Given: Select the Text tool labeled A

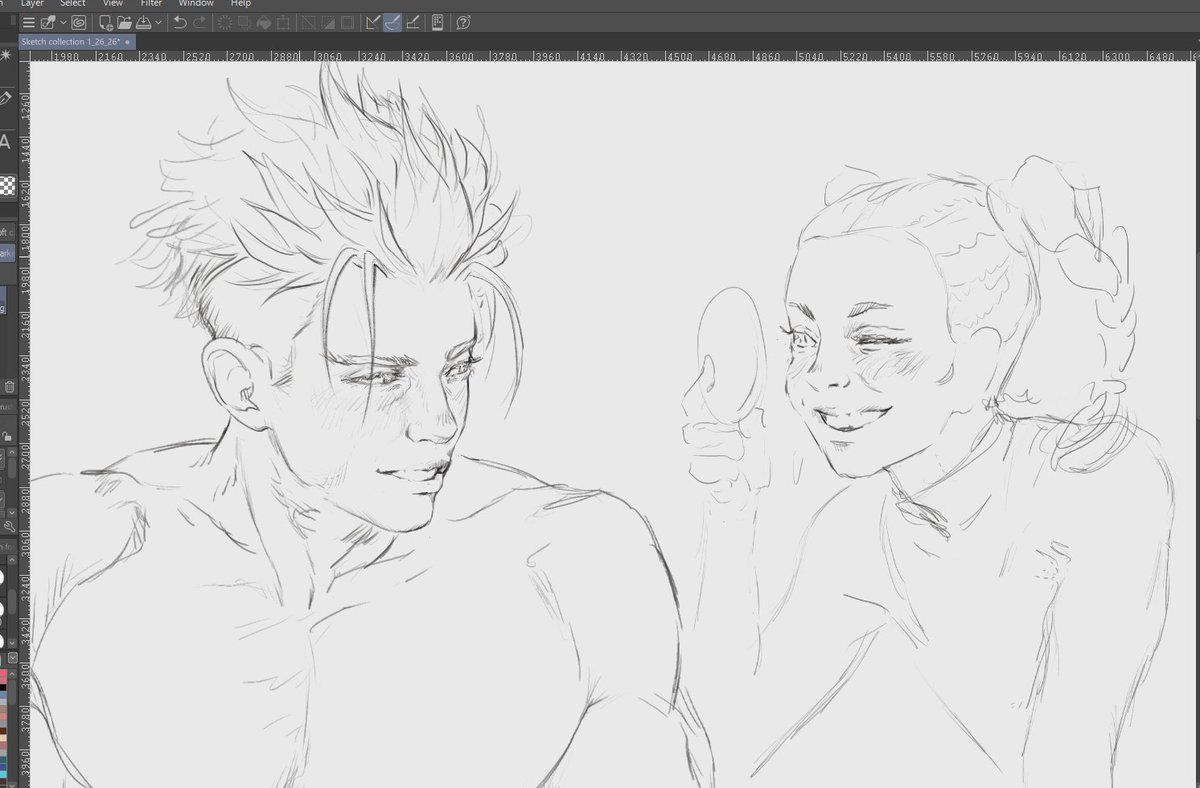Looking at the screenshot, I should [5, 142].
